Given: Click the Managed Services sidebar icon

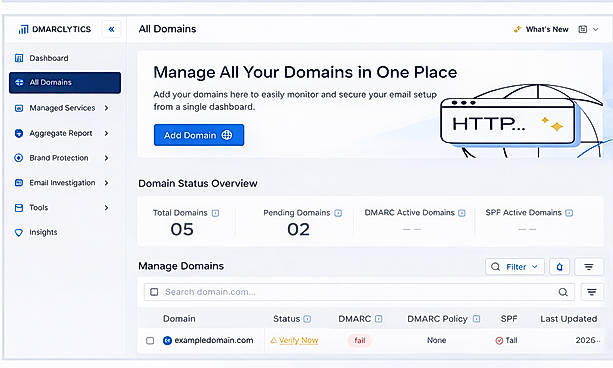Looking at the screenshot, I should (x=19, y=108).
